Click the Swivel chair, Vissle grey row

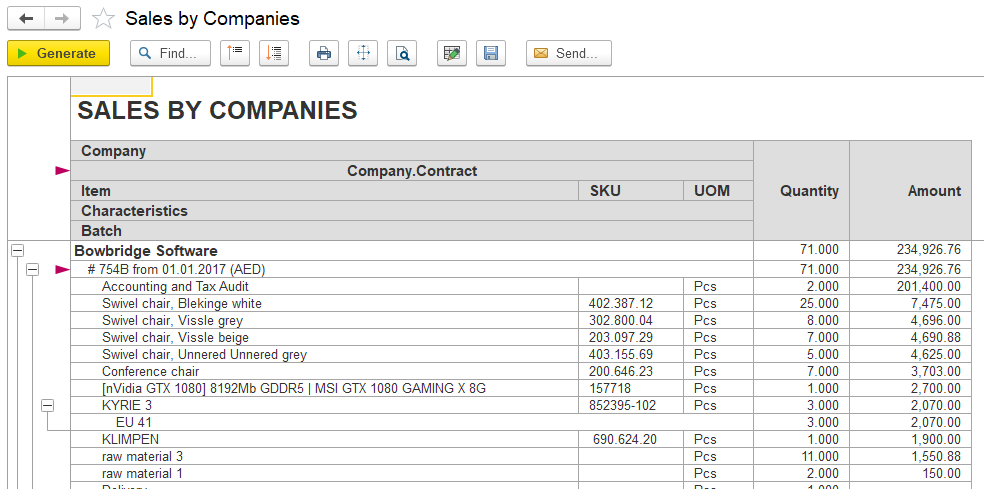click(x=521, y=321)
